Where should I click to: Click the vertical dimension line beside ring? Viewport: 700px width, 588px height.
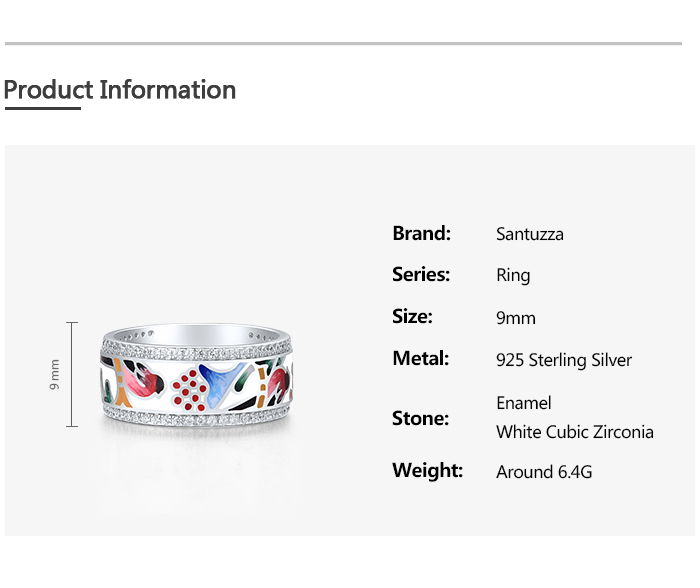click(72, 374)
